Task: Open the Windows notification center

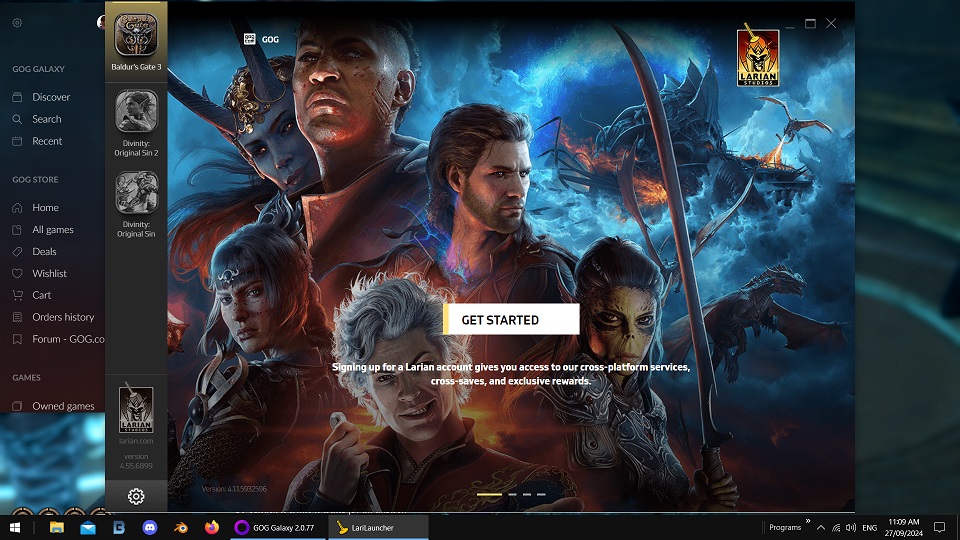Action: (x=939, y=527)
